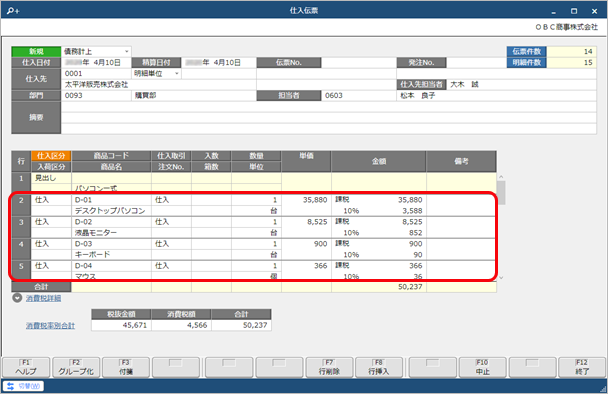Click the 購買部 department name
The height and width of the screenshot is (394, 608).
145,95
